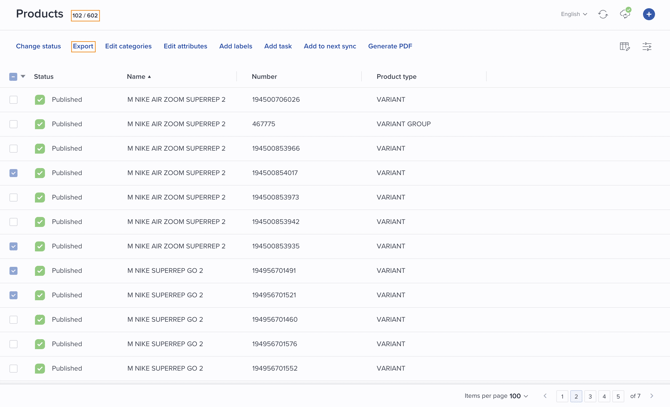This screenshot has width=670, height=407.
Task: Expand the English language dropdown
Action: [574, 15]
